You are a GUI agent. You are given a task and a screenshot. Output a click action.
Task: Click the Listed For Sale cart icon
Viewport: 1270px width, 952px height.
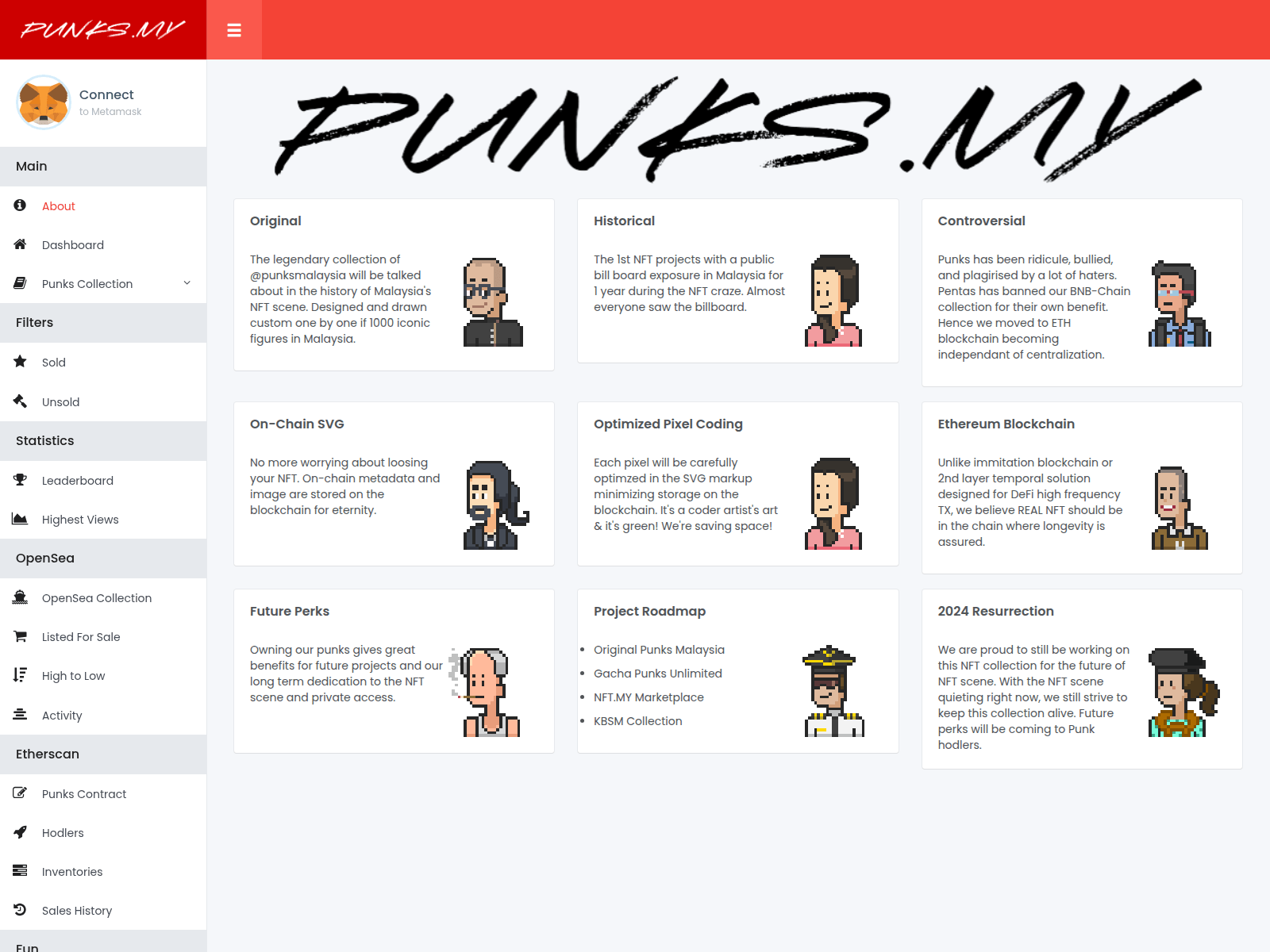pyautogui.click(x=20, y=636)
